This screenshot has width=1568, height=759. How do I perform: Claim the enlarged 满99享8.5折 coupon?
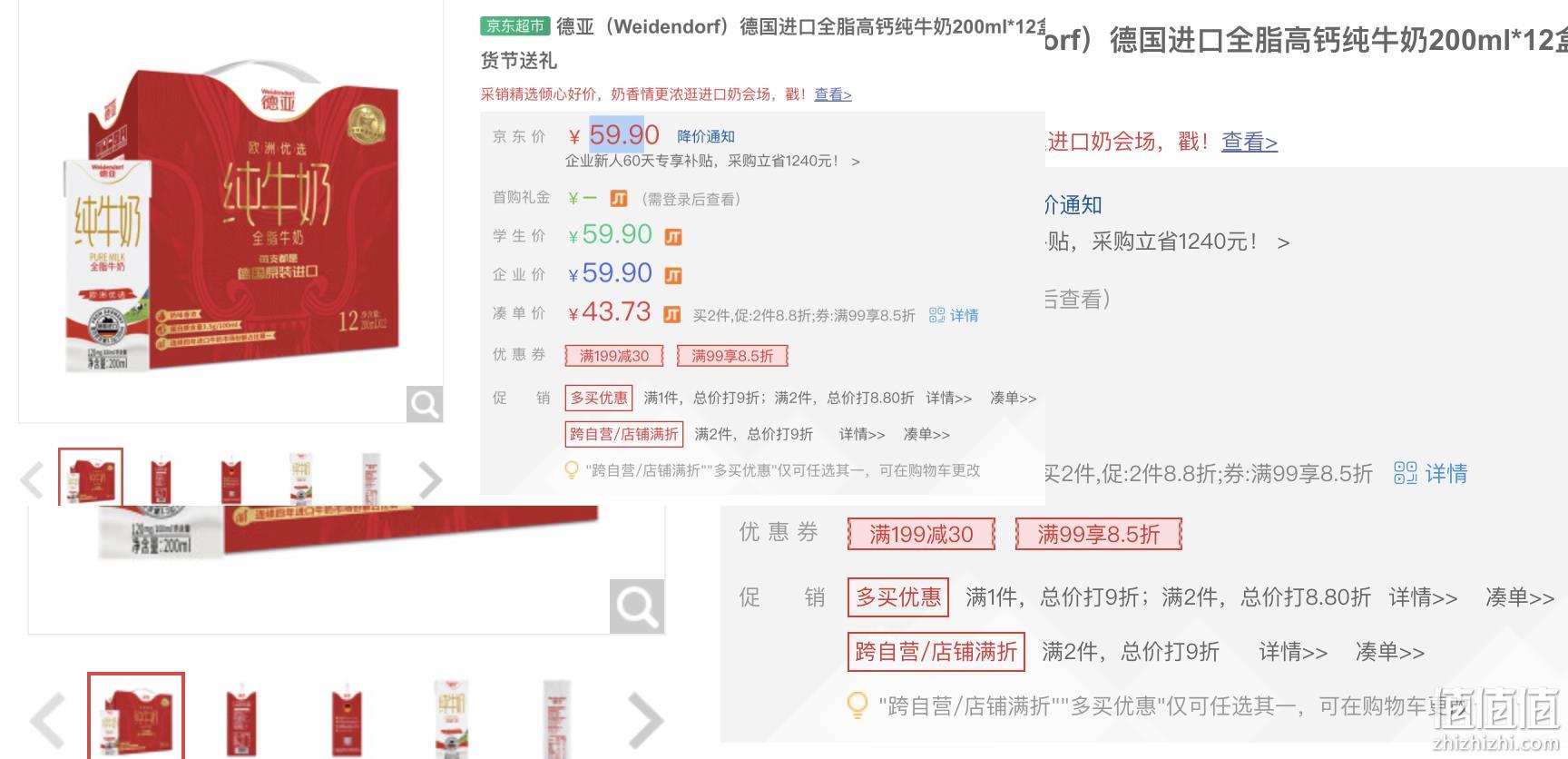[1098, 534]
